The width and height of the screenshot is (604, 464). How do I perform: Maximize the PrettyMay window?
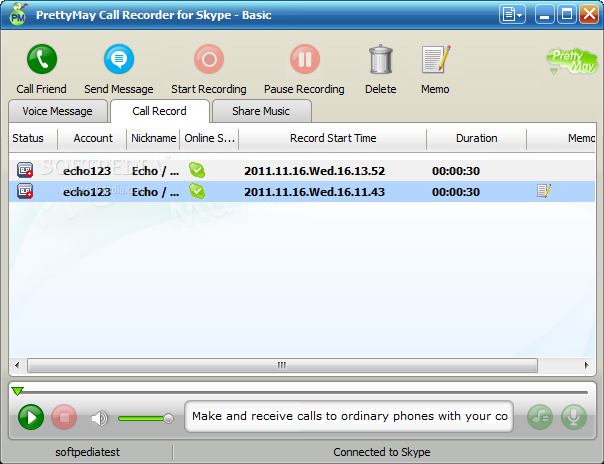567,15
